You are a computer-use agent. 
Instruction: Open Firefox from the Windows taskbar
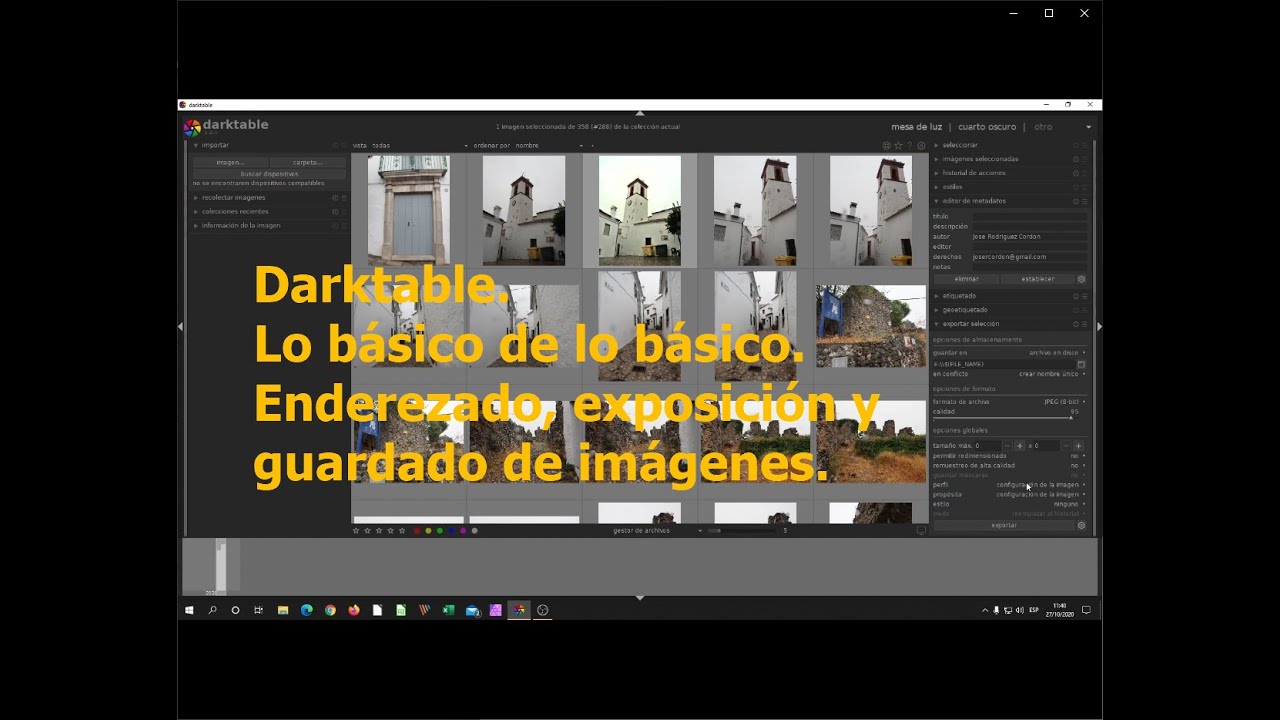[354, 610]
